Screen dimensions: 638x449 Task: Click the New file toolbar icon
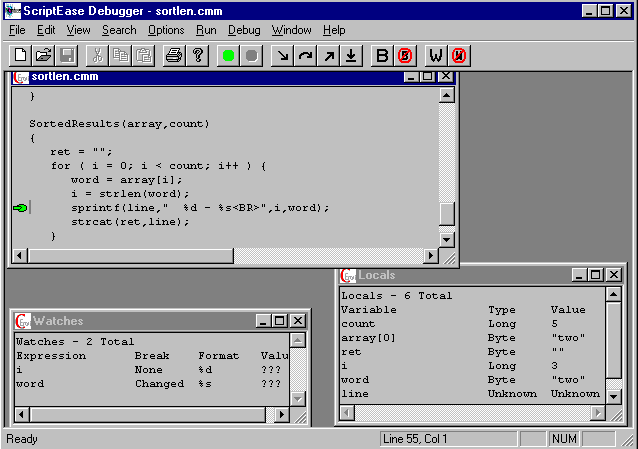20,55
